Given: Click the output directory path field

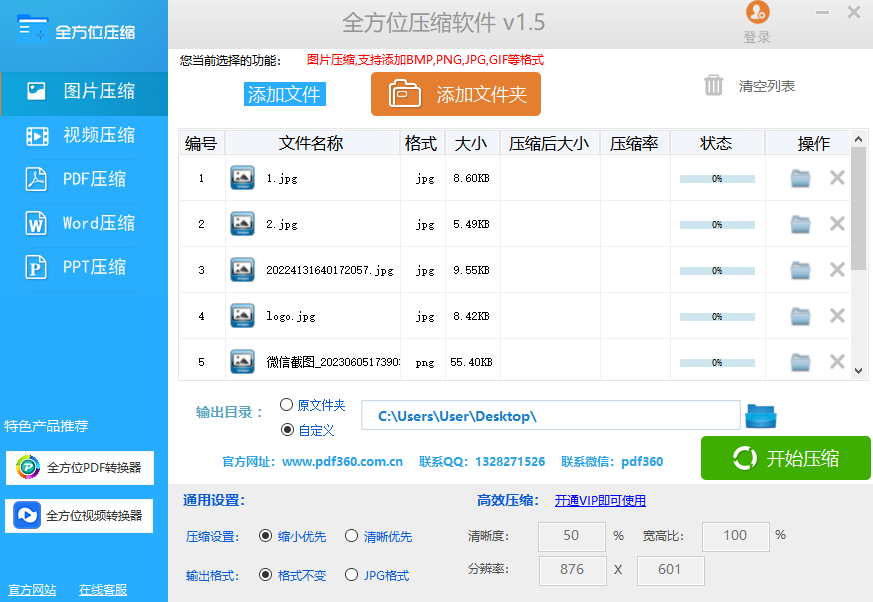Looking at the screenshot, I should (550, 416).
